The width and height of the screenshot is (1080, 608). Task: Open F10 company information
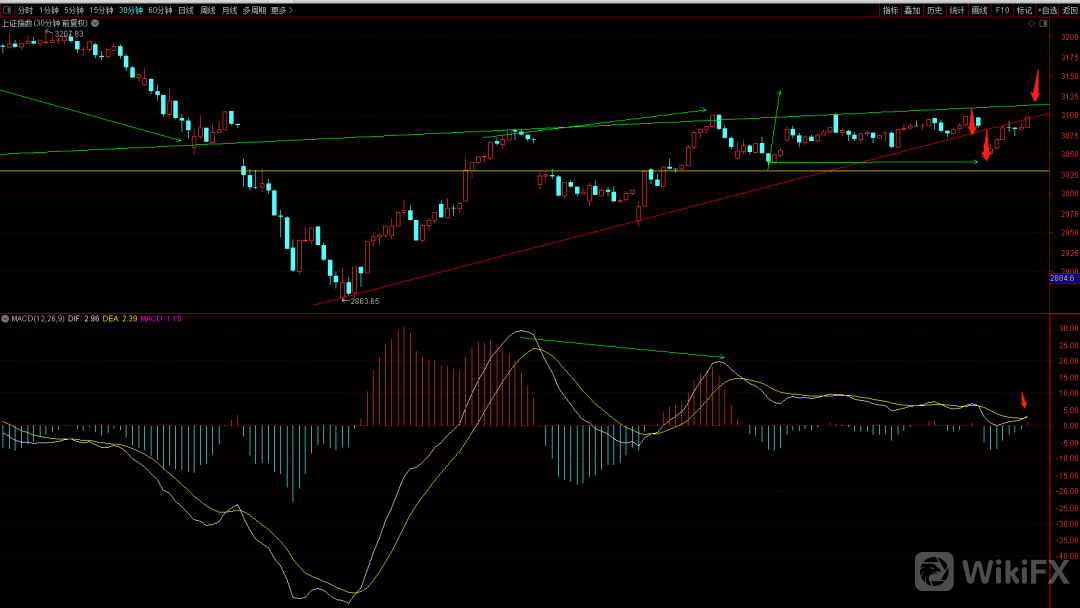tap(1002, 10)
